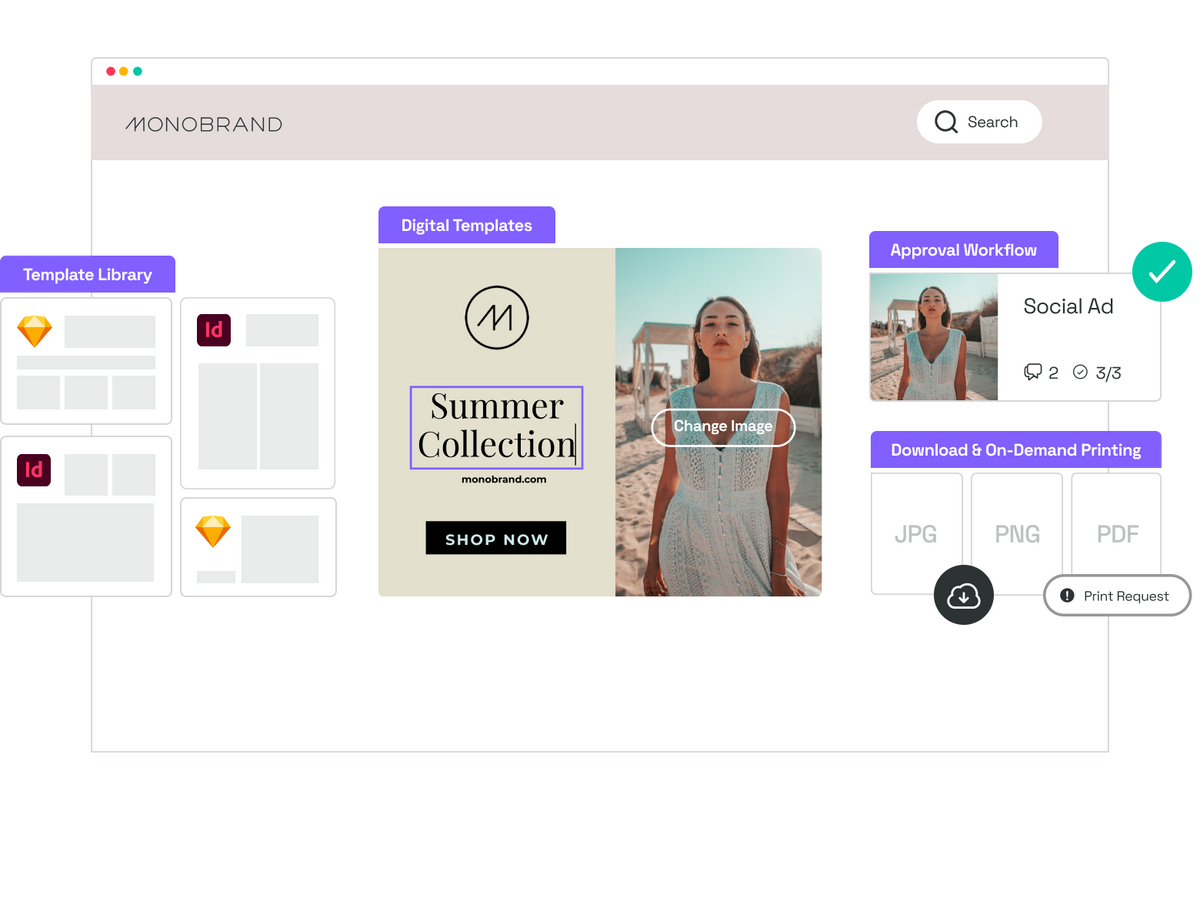The width and height of the screenshot is (1200, 902).
Task: Click the Social Ad thumbnail image
Action: click(934, 337)
